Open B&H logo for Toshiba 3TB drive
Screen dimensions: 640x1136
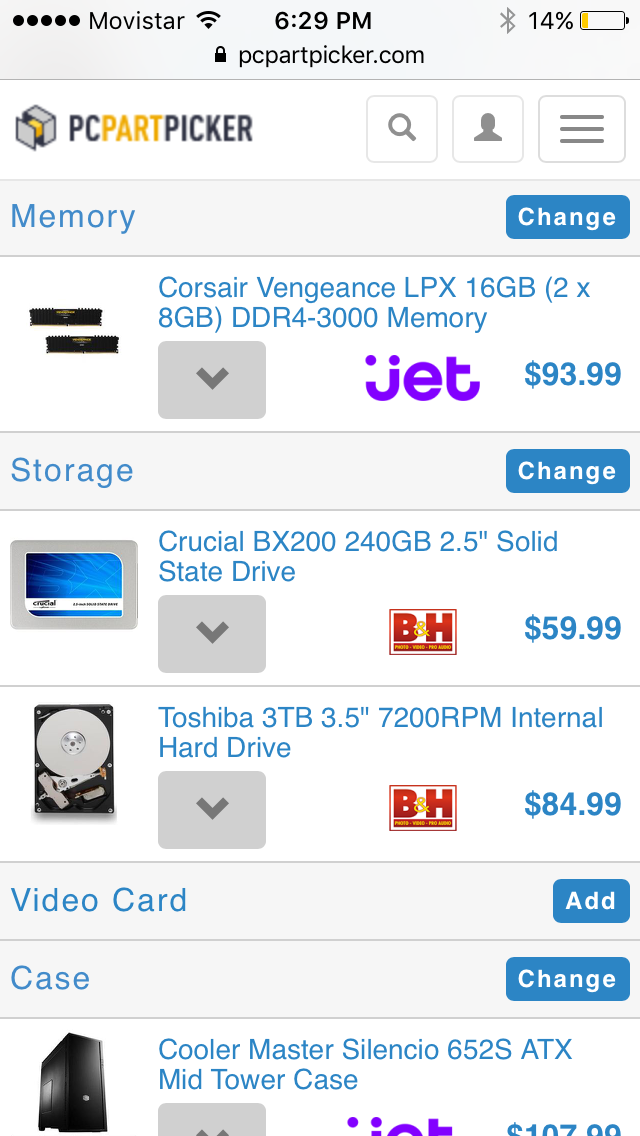tap(423, 808)
